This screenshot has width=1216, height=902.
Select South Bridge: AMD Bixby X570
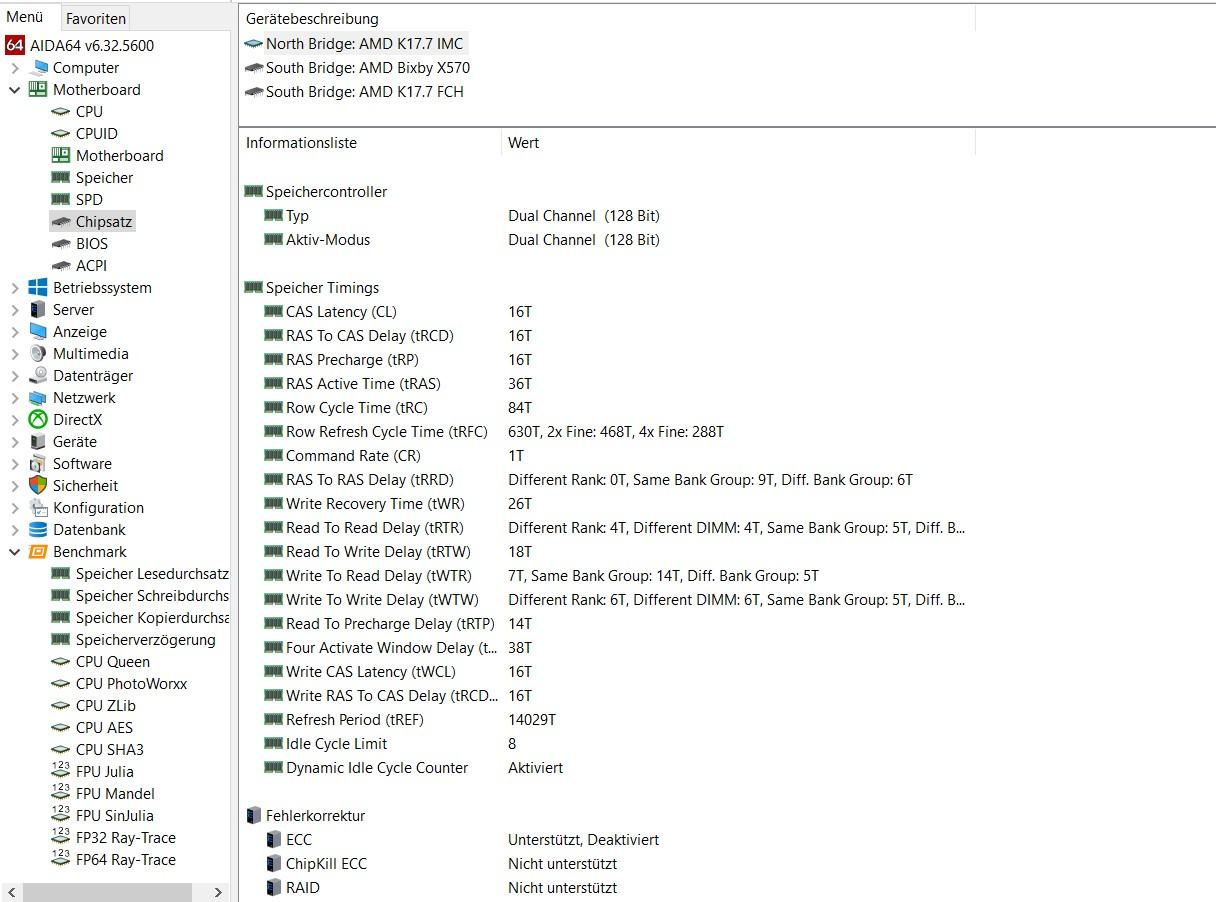357,68
